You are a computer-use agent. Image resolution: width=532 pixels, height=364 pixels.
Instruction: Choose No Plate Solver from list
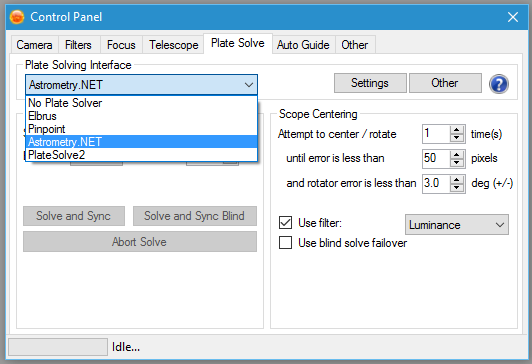pyautogui.click(x=141, y=103)
